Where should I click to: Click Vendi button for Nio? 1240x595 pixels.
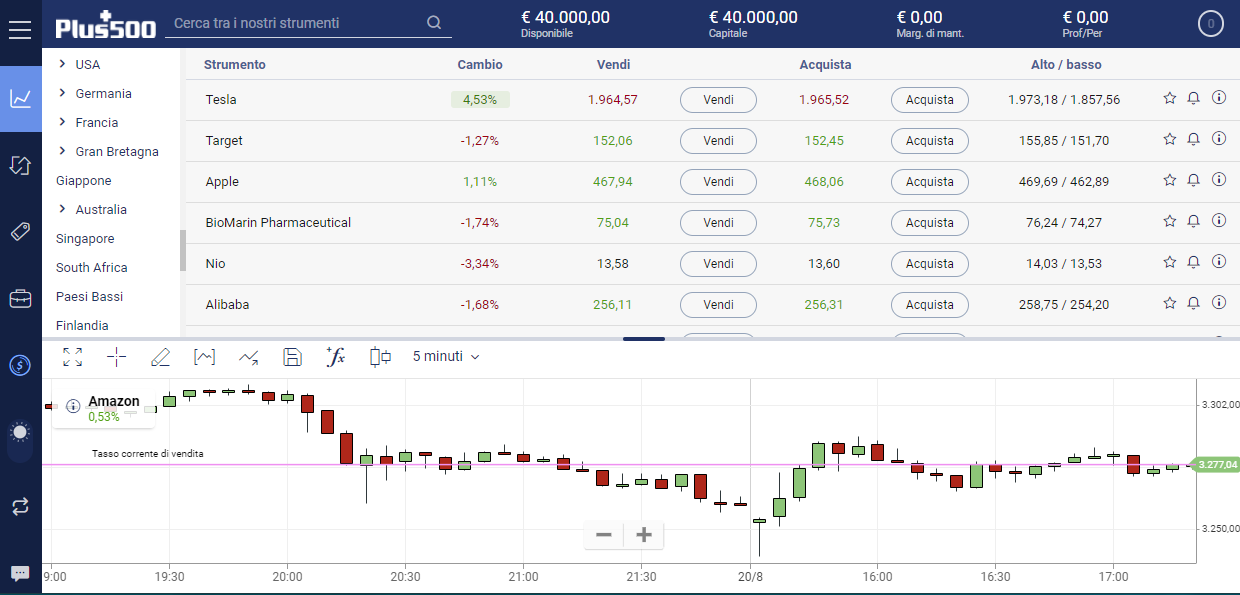[x=718, y=264]
